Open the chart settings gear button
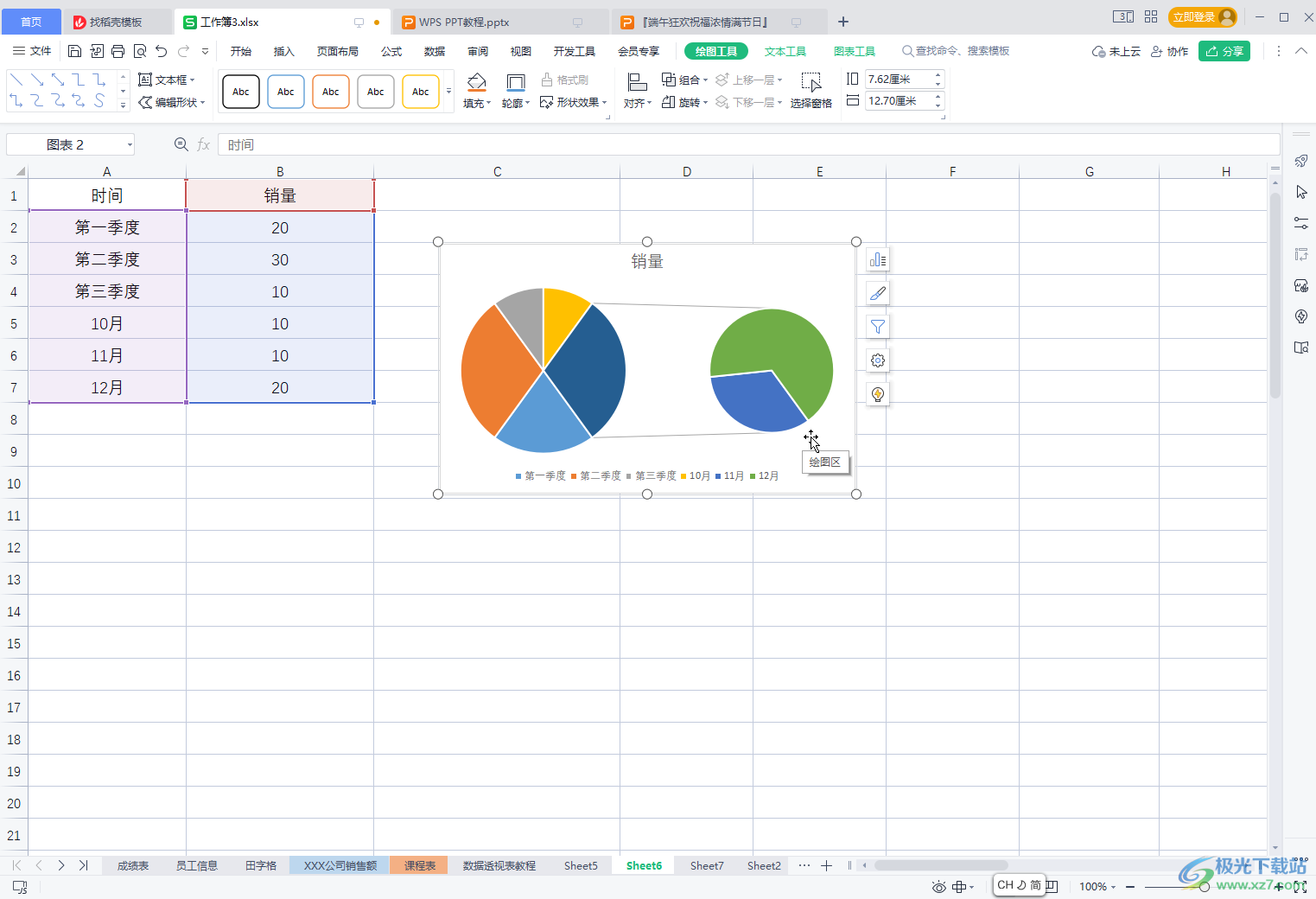Viewport: 1316px width, 899px height. point(878,360)
